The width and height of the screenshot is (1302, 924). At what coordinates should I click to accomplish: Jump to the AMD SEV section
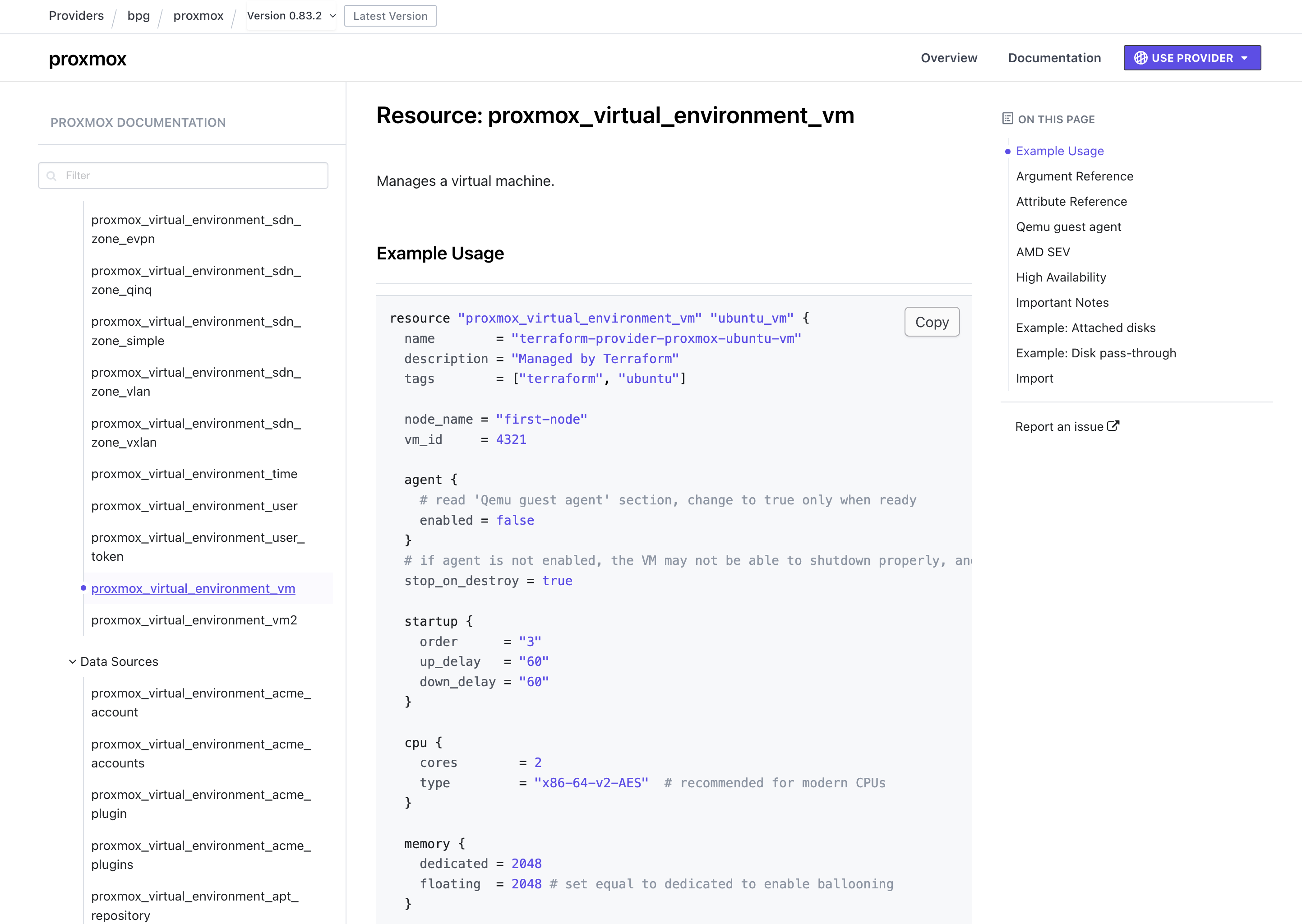(1043, 251)
